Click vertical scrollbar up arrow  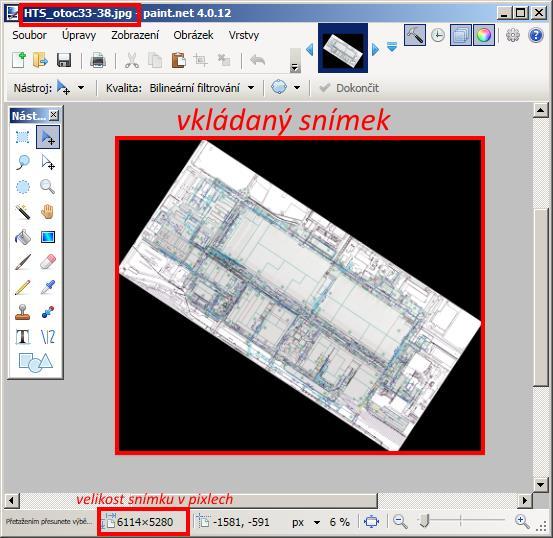(540, 110)
